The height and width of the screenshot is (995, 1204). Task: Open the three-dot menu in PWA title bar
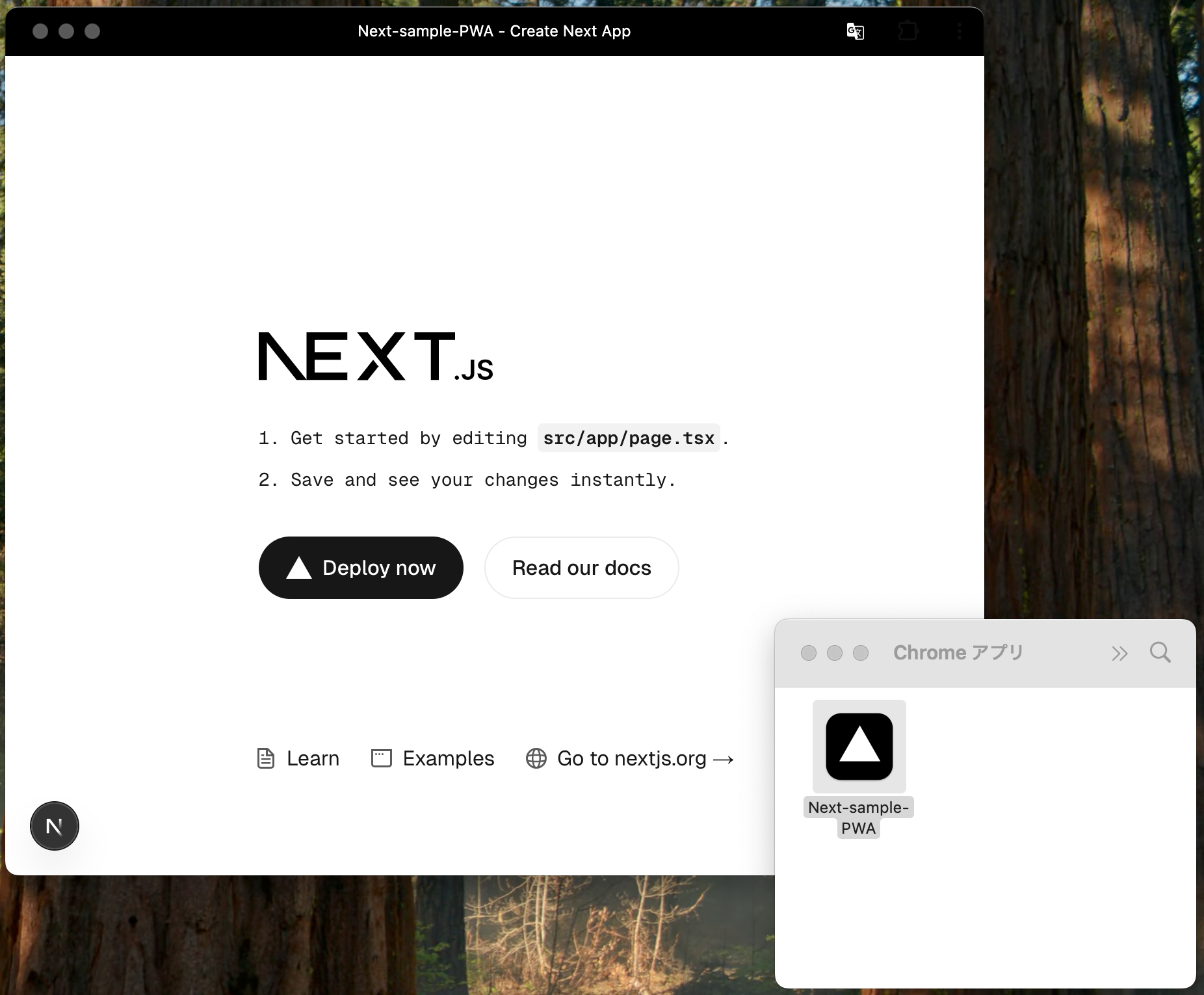(x=960, y=31)
